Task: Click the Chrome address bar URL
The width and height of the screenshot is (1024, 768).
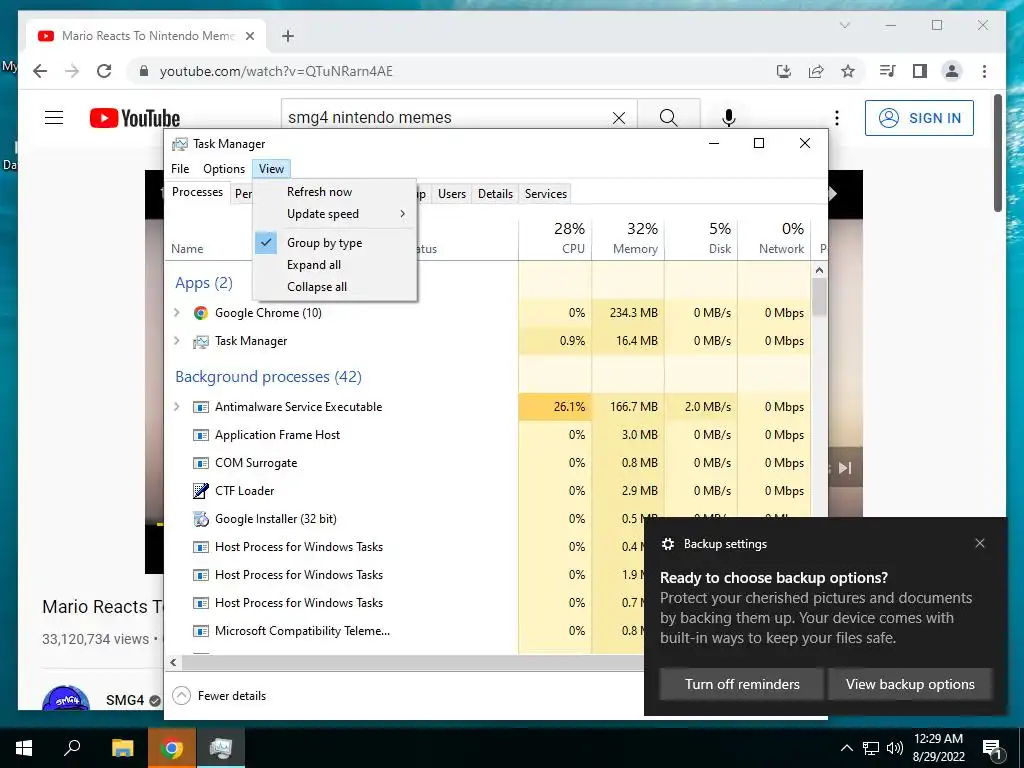Action: click(x=276, y=71)
